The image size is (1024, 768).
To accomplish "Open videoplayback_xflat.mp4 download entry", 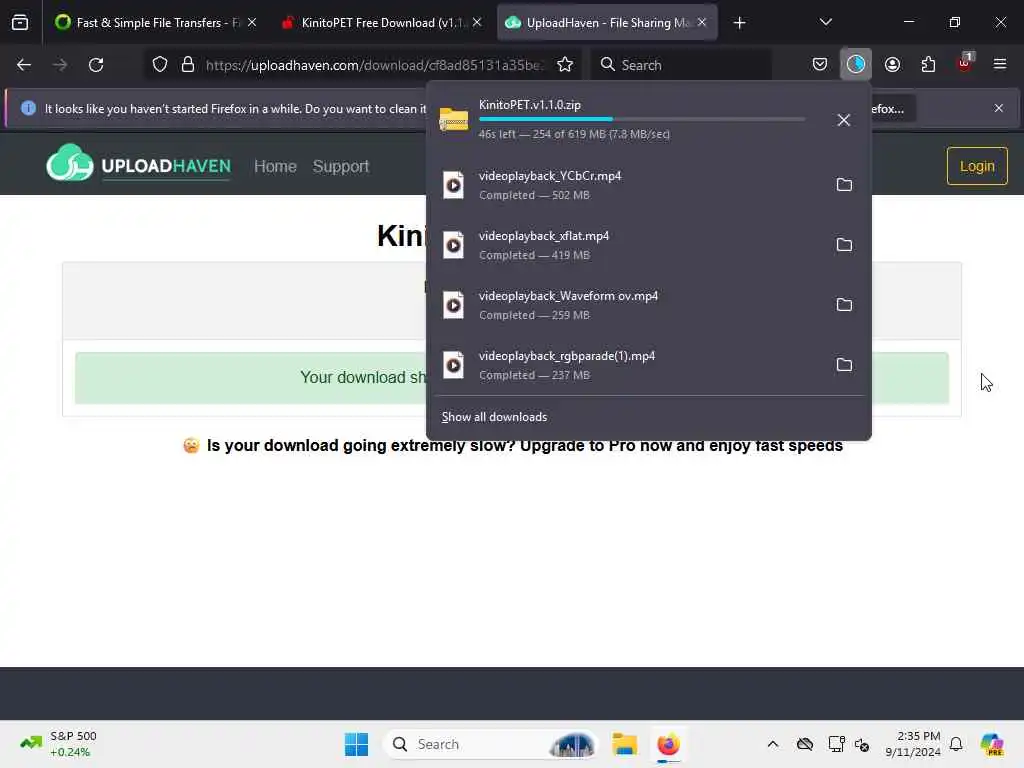I will (627, 246).
